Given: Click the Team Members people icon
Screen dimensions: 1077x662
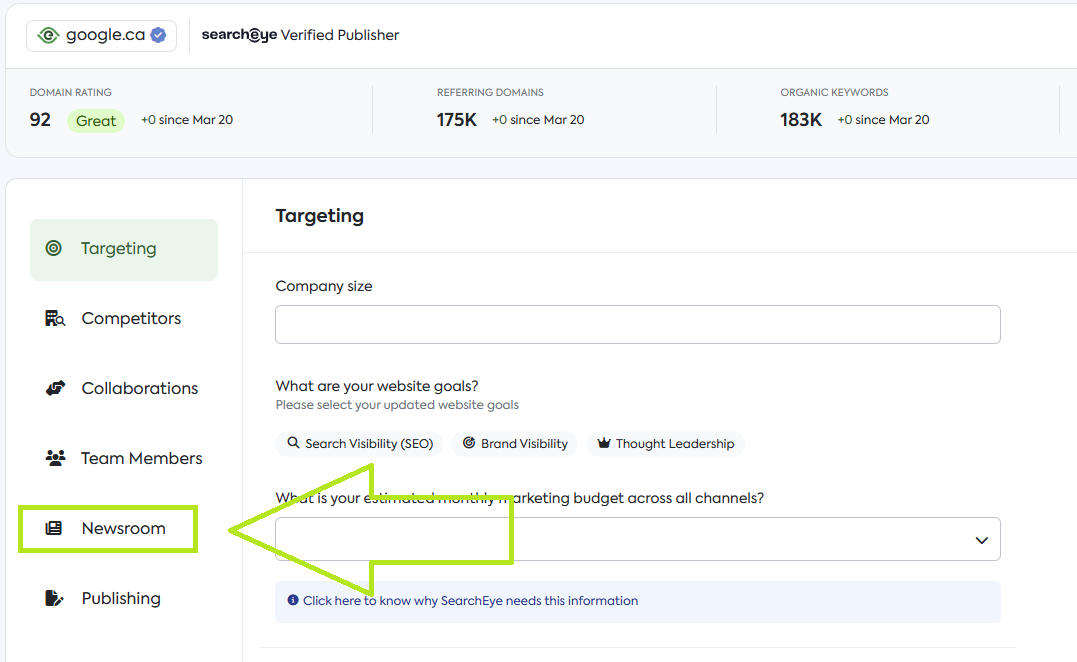Looking at the screenshot, I should pyautogui.click(x=55, y=458).
